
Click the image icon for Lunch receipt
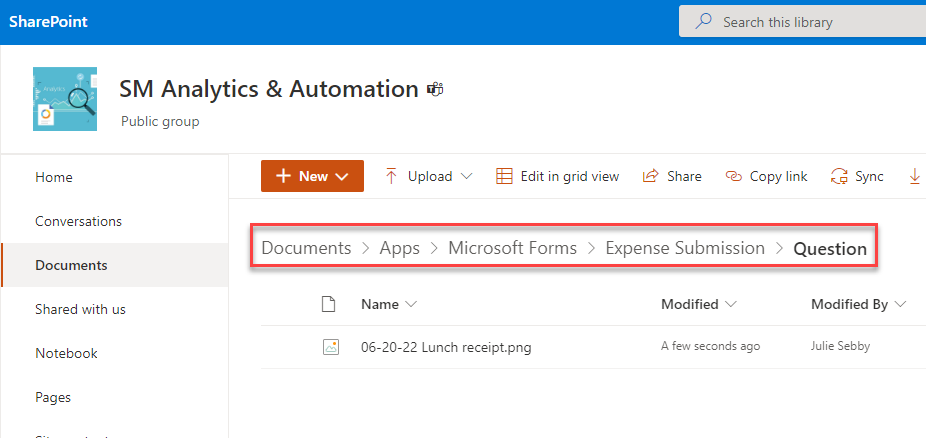(x=330, y=347)
